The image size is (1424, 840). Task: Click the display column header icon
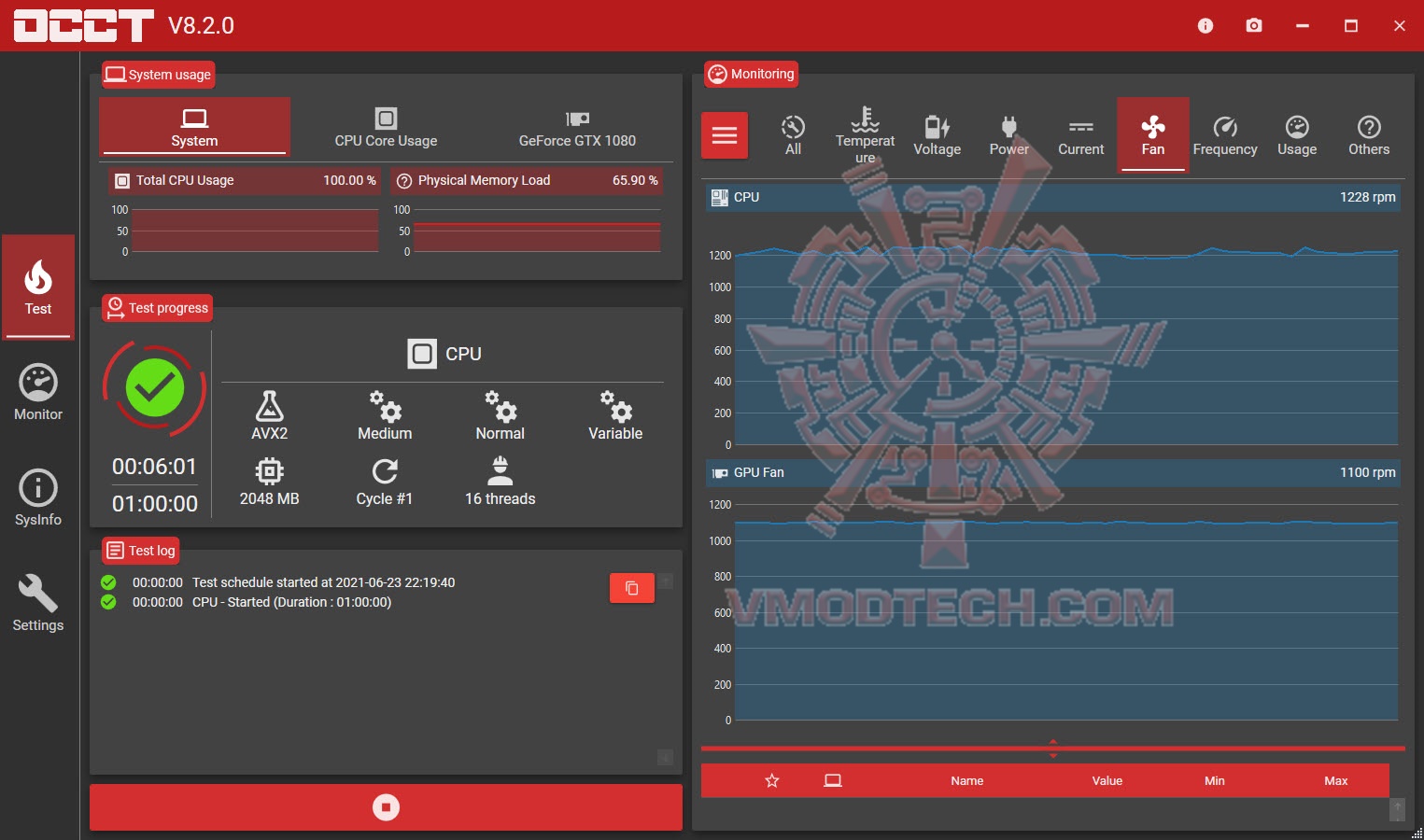(833, 780)
